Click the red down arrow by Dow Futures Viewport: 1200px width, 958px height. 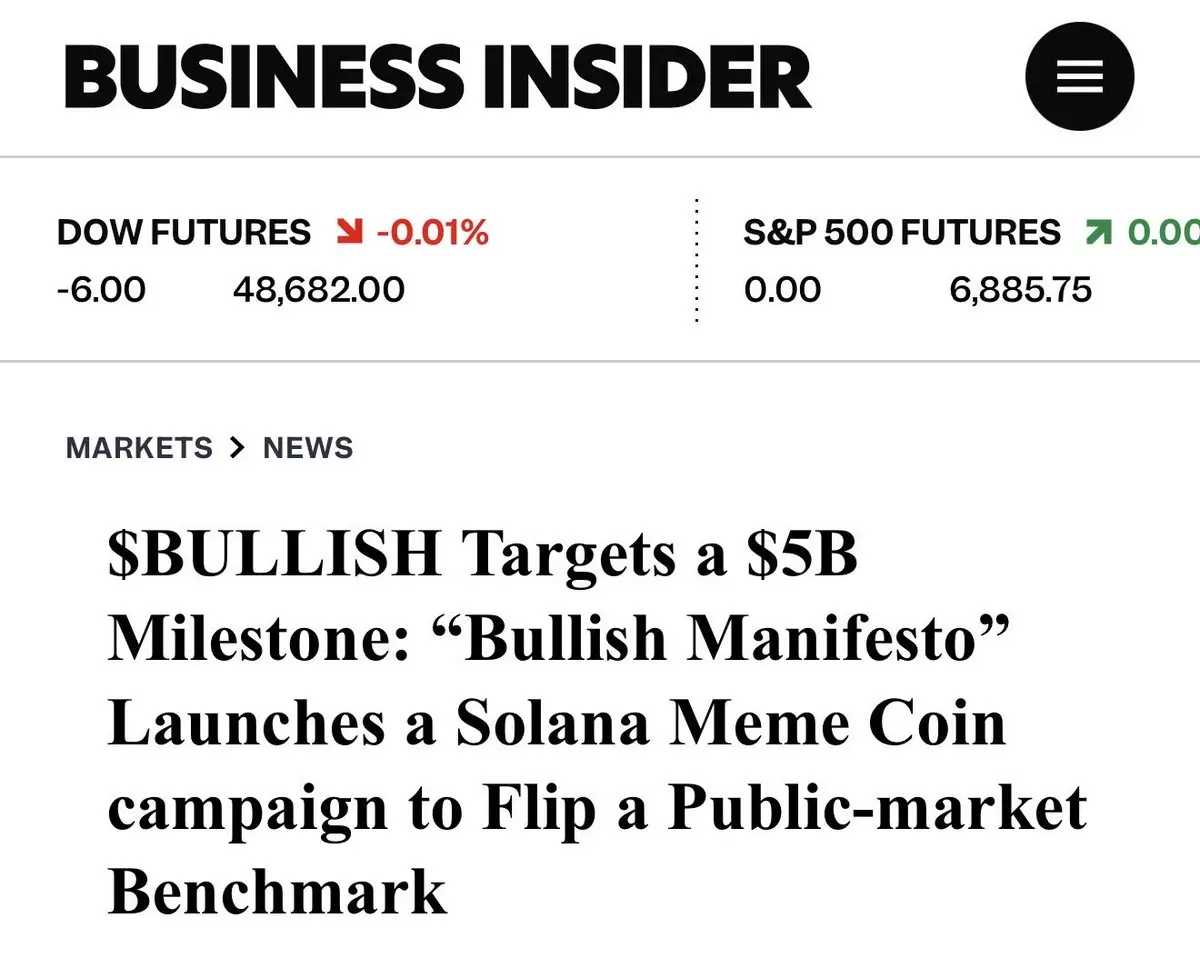coord(349,233)
